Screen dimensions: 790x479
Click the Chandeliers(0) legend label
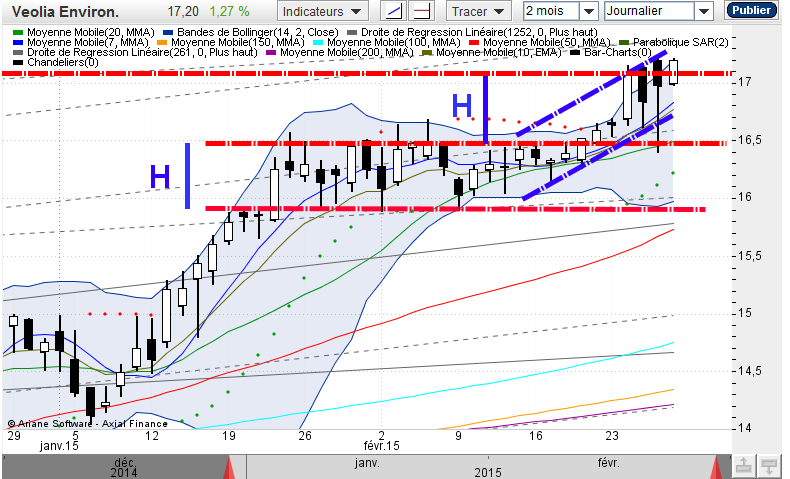(x=63, y=62)
